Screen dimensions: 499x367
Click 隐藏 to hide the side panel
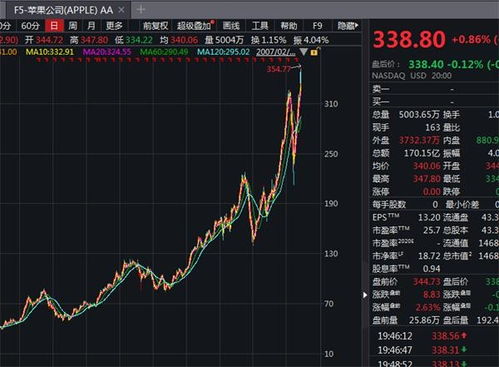[348, 26]
